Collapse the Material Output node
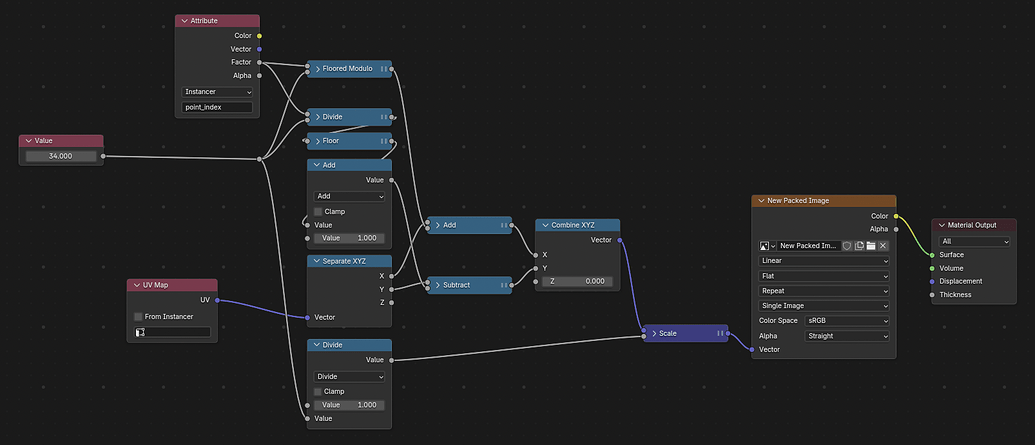The image size is (1035, 445). point(941,225)
